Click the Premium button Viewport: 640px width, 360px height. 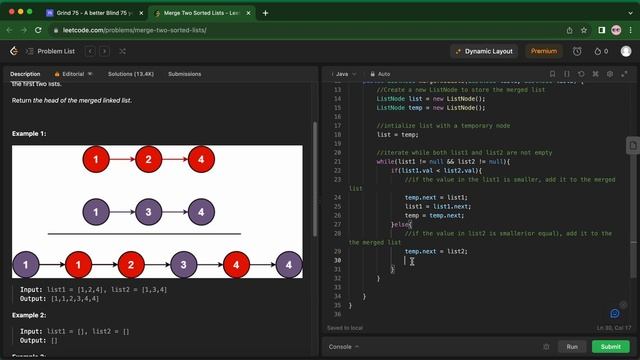pos(544,51)
